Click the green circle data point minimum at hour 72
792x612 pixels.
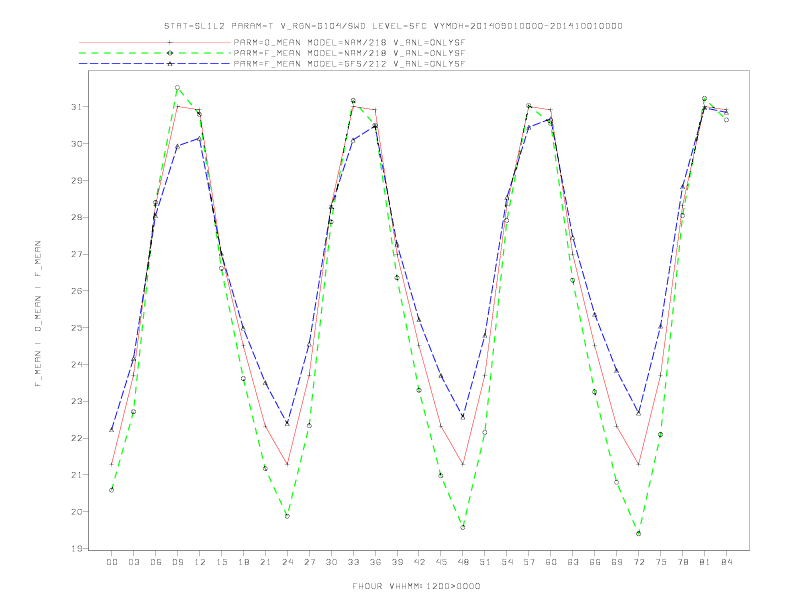pos(638,533)
